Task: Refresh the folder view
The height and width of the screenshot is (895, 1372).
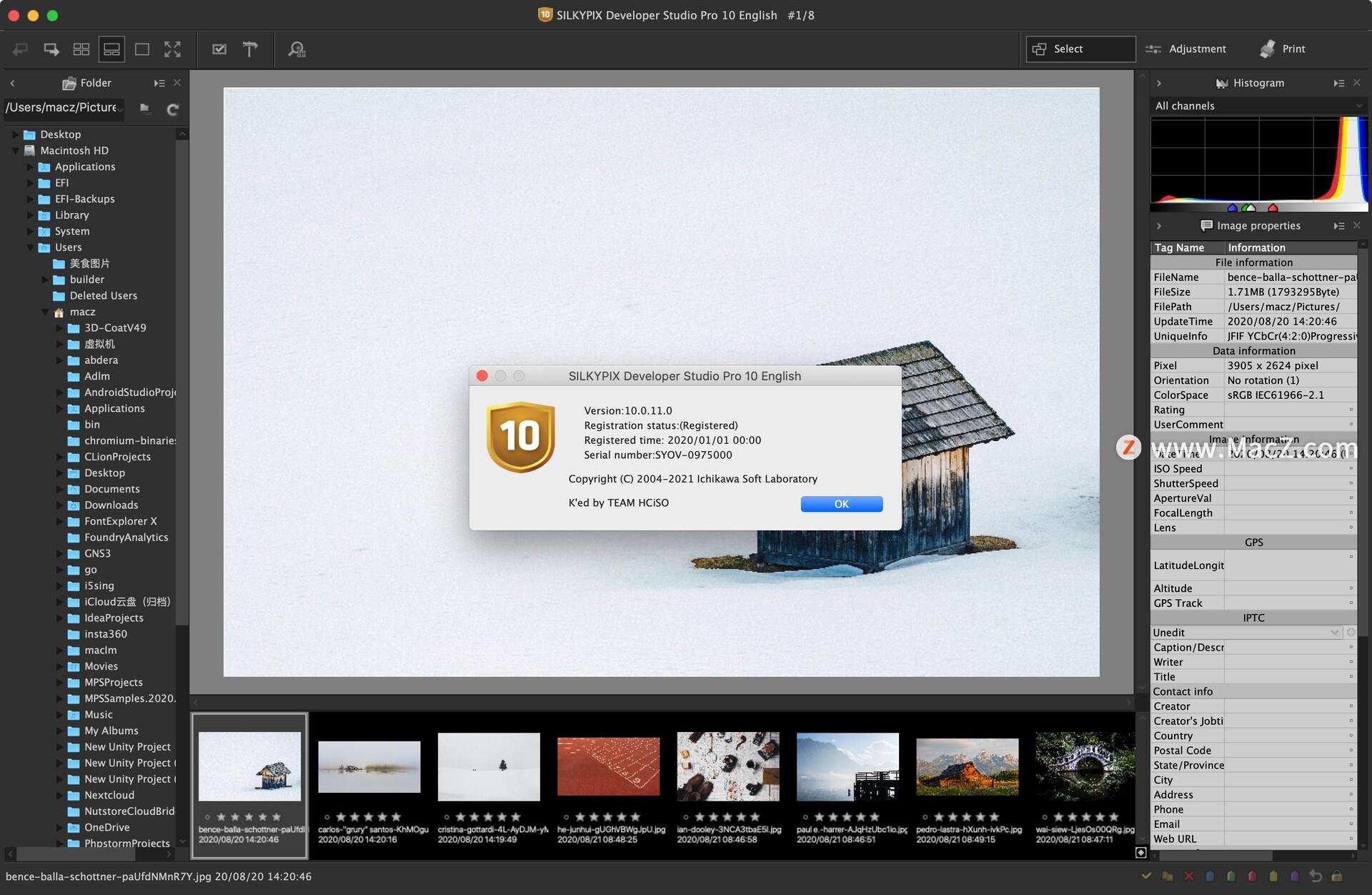Action: coord(172,109)
